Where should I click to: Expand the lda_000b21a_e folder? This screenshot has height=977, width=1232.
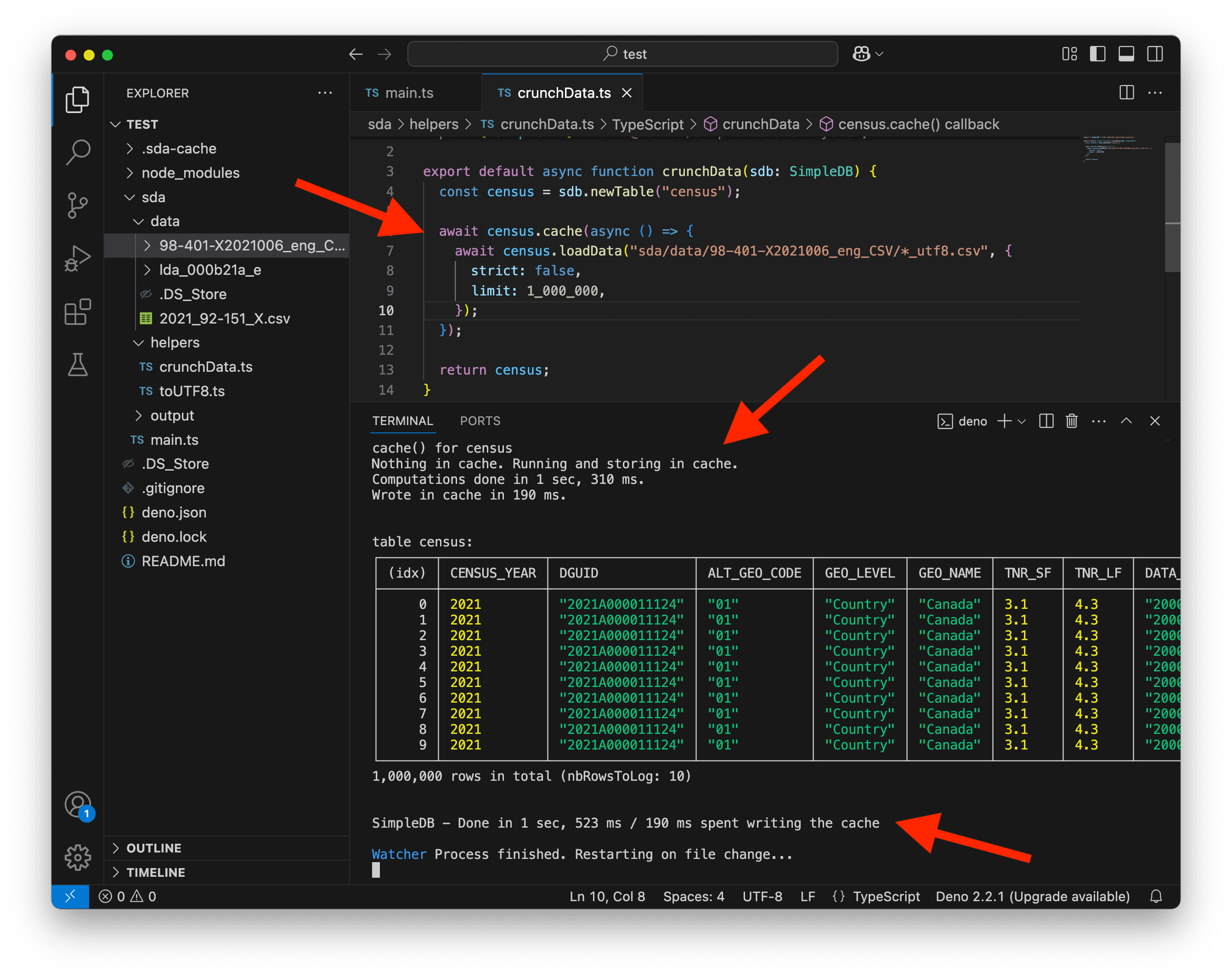click(x=226, y=270)
